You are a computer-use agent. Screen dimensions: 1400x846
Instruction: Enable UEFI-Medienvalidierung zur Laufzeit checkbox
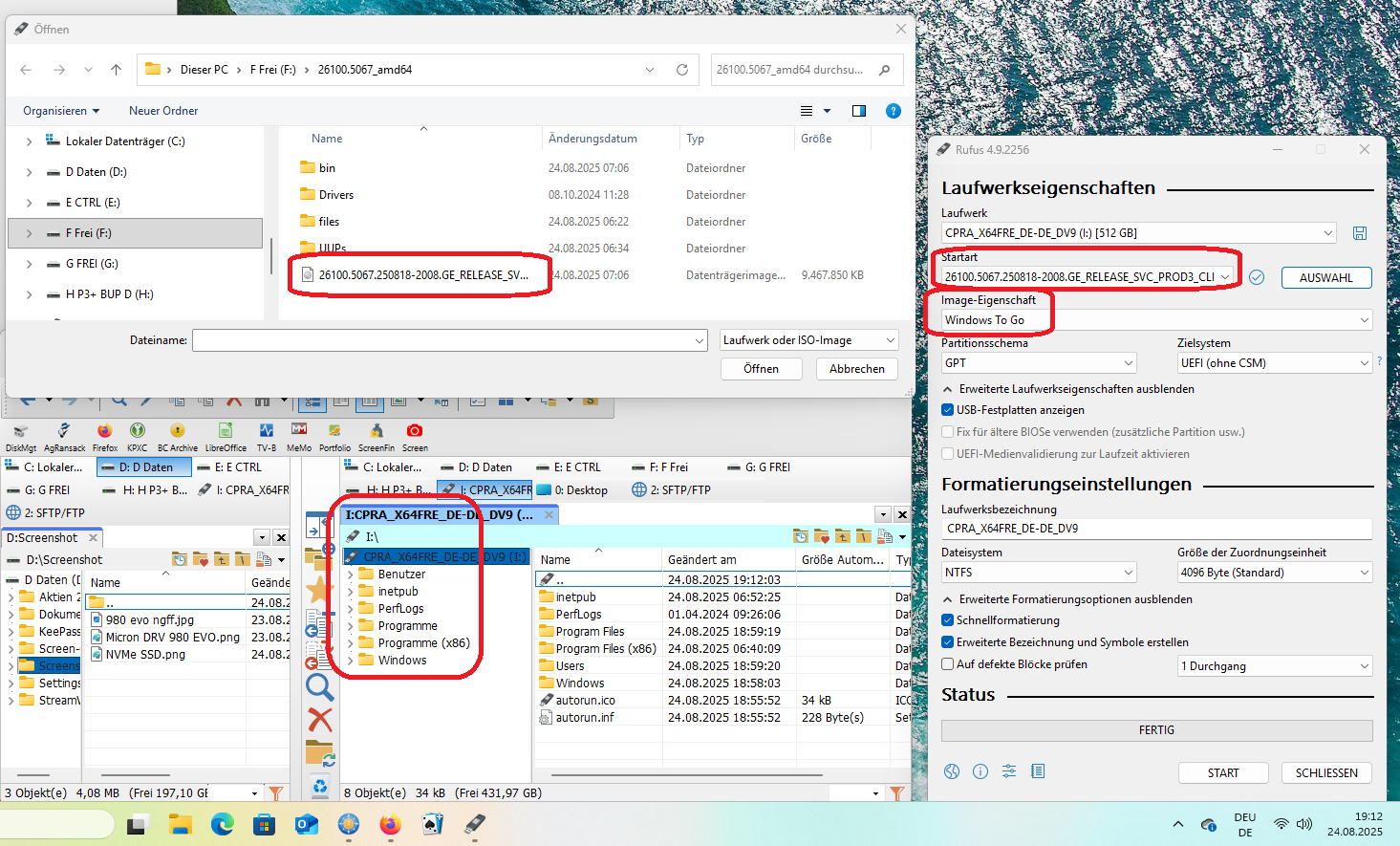[x=948, y=454]
